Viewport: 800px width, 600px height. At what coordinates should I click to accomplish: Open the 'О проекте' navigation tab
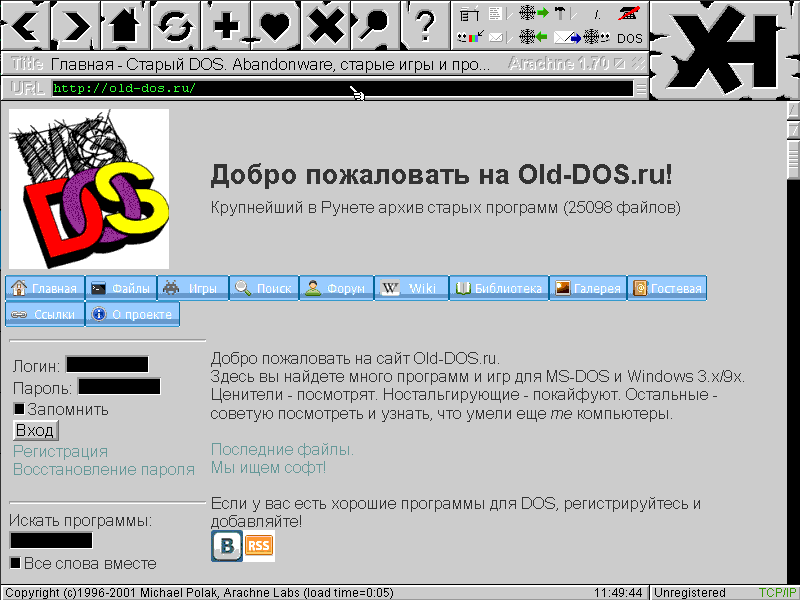coord(133,314)
